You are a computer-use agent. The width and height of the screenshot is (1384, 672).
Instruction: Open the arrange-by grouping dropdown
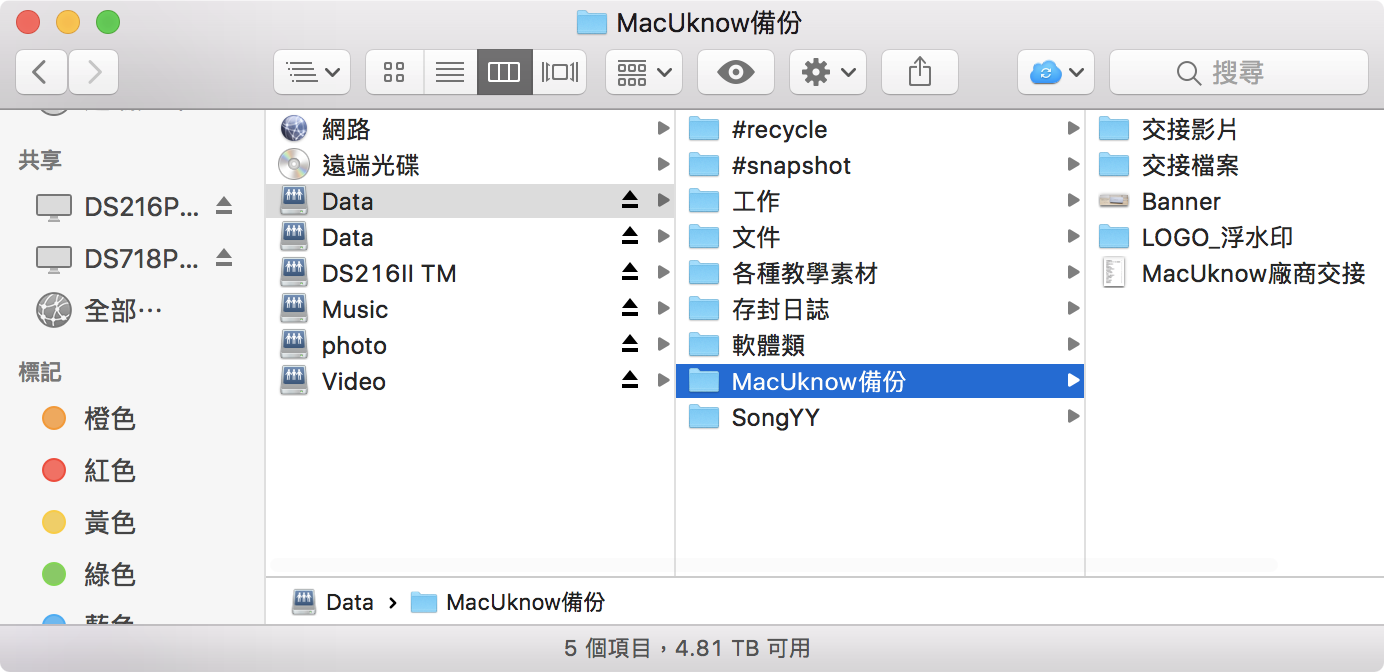click(644, 72)
